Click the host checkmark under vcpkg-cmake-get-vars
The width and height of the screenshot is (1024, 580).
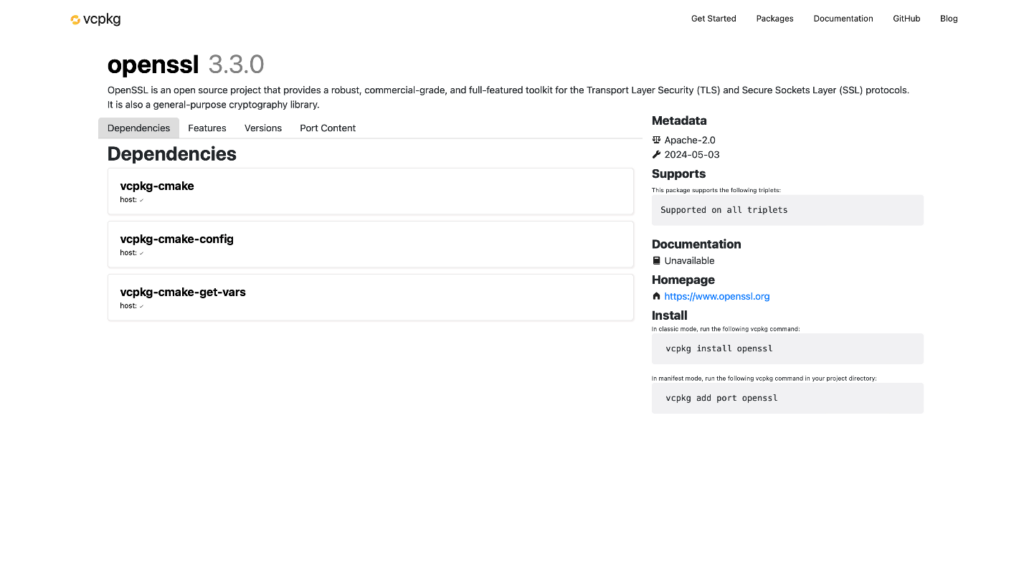pyautogui.click(x=142, y=306)
